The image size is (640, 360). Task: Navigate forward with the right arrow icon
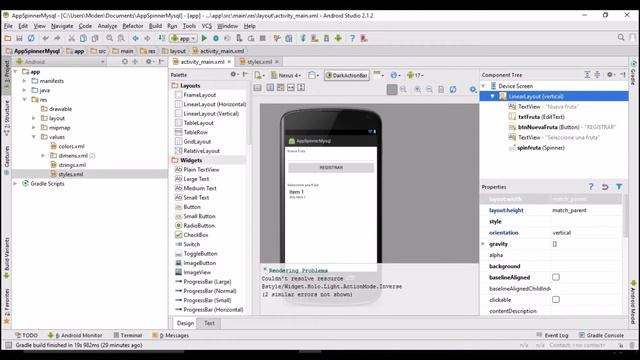(x=147, y=38)
